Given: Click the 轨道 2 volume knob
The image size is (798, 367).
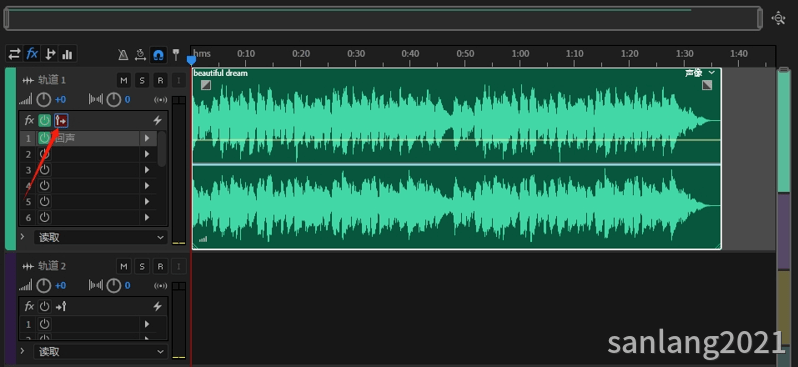Looking at the screenshot, I should pyautogui.click(x=44, y=286).
